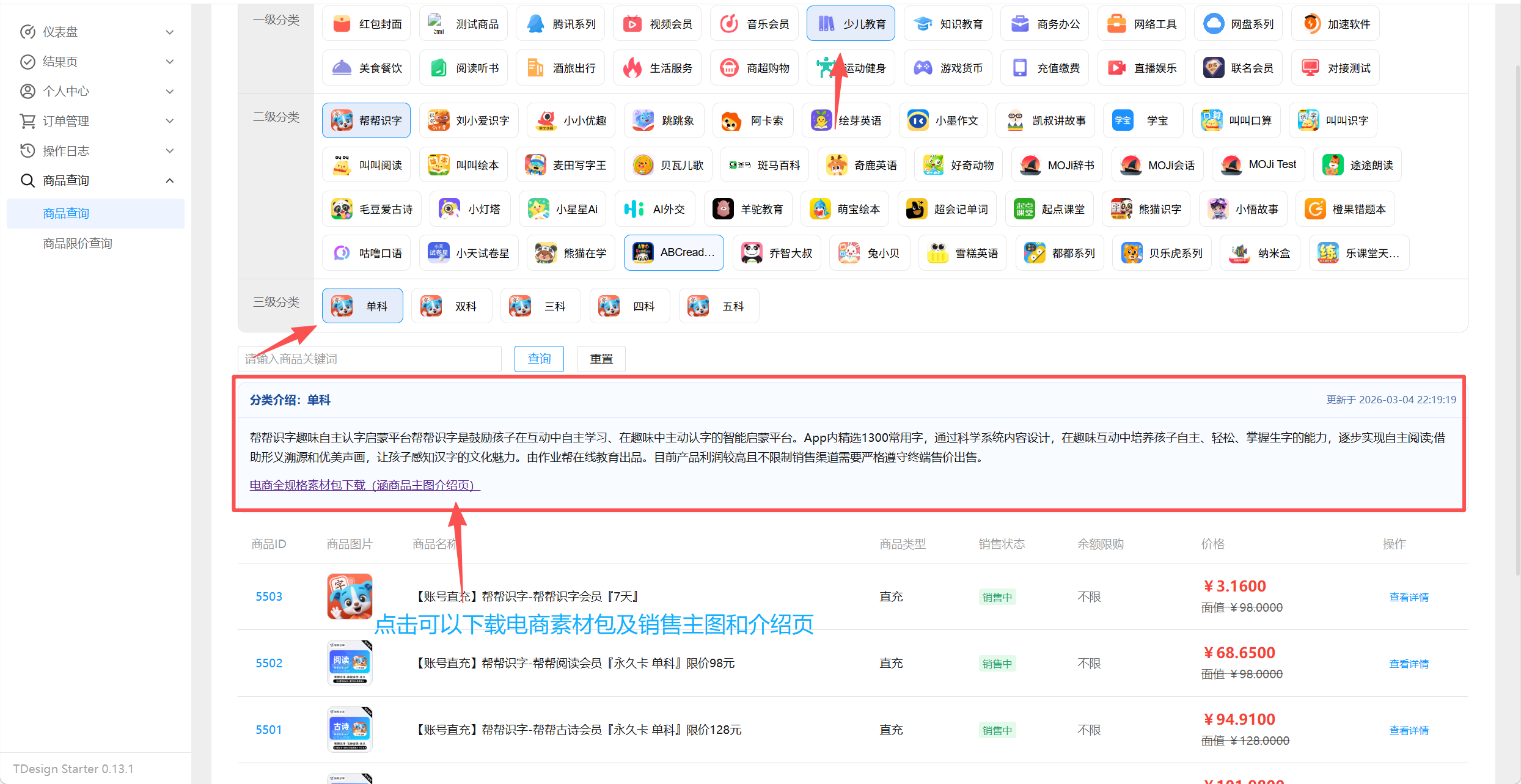Select the 雪糕英语 subcategory

(962, 252)
